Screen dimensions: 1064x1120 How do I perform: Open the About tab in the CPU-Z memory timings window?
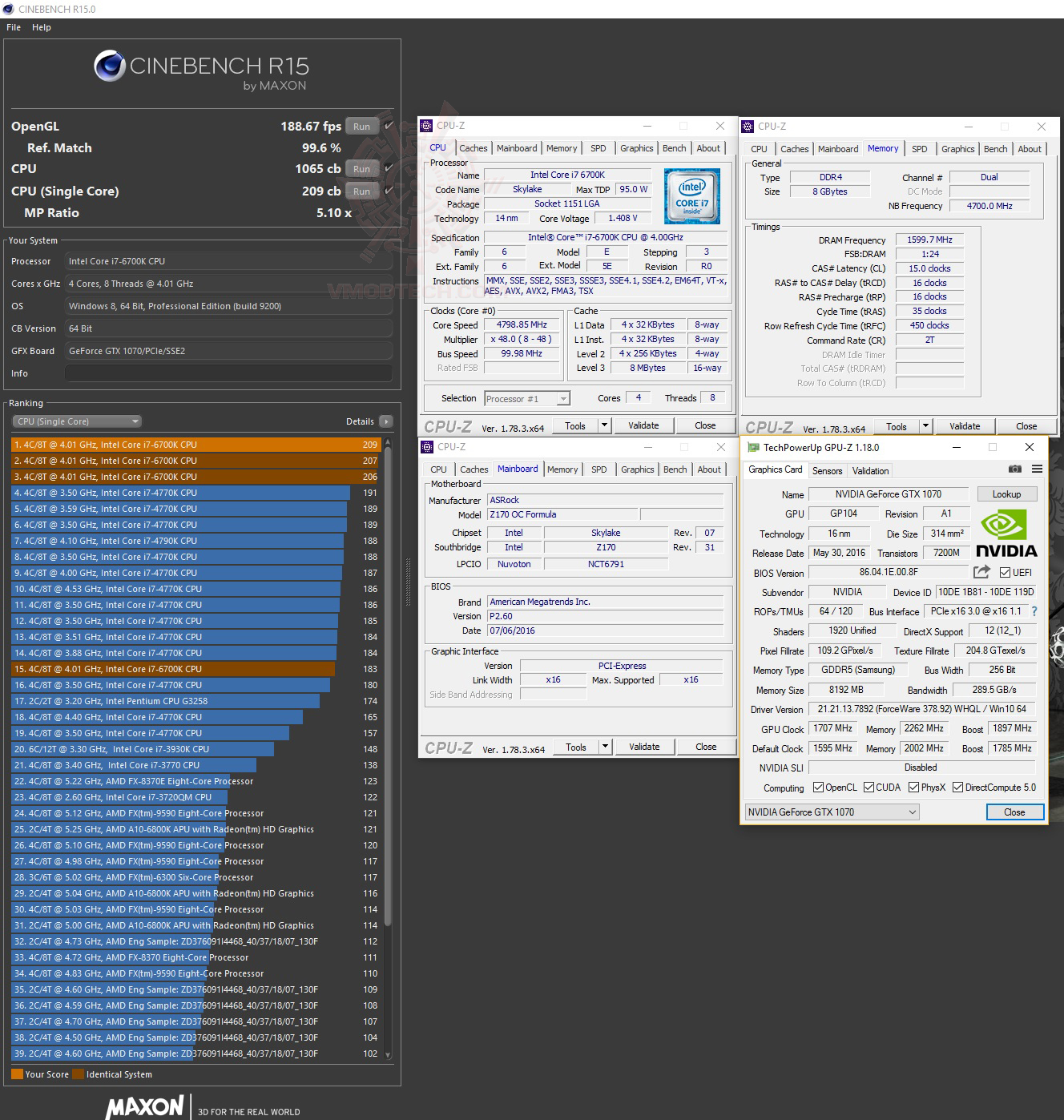(x=1030, y=149)
